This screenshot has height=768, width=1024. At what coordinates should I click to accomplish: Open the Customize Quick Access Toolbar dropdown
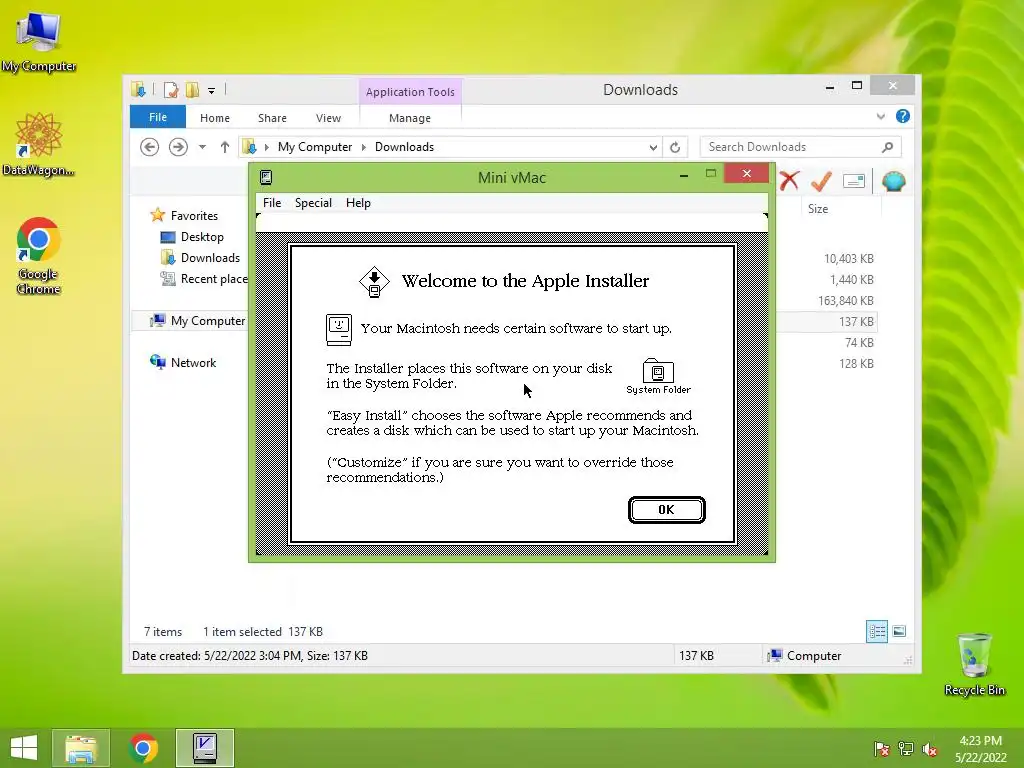pyautogui.click(x=212, y=91)
